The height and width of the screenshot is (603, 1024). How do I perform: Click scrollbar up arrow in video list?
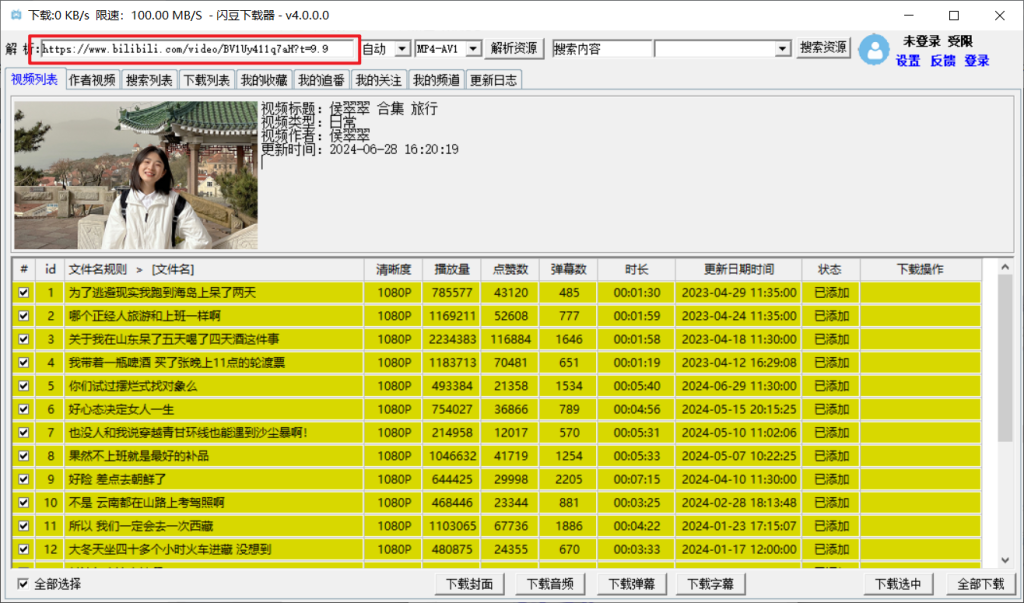[1003, 269]
